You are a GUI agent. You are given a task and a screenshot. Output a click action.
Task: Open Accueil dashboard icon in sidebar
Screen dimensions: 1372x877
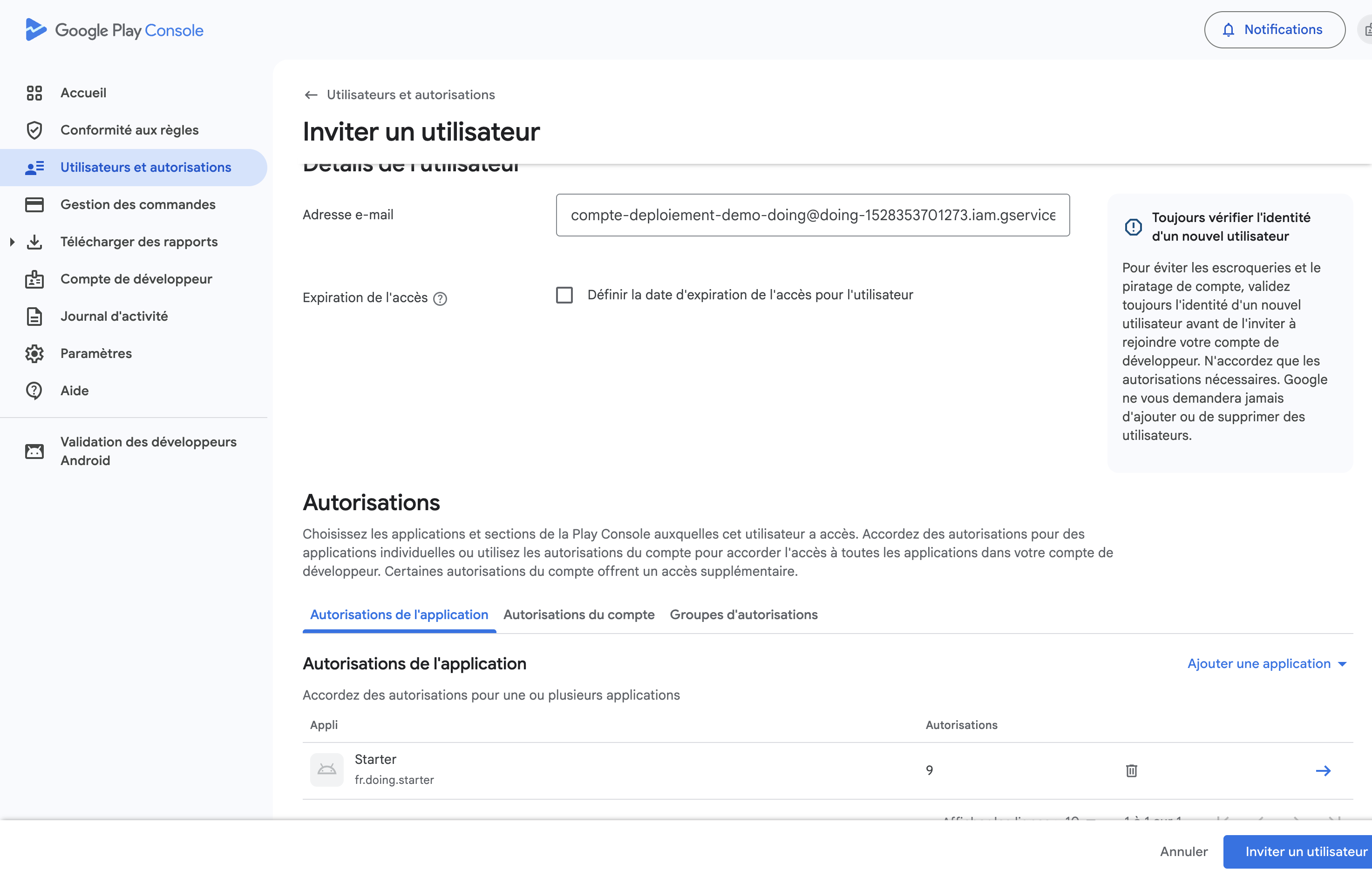click(x=34, y=93)
